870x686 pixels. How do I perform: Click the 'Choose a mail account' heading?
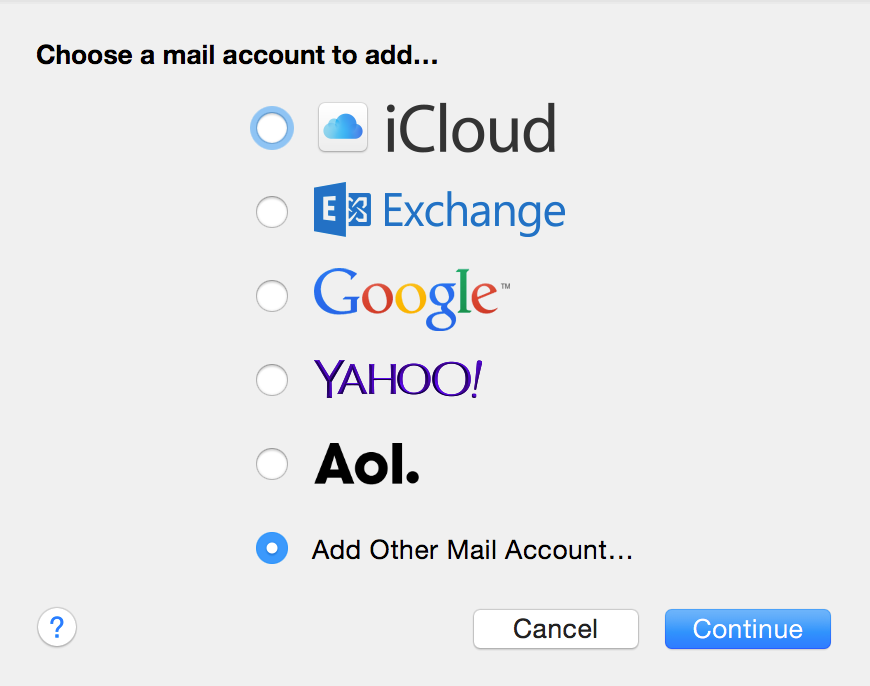coord(237,56)
